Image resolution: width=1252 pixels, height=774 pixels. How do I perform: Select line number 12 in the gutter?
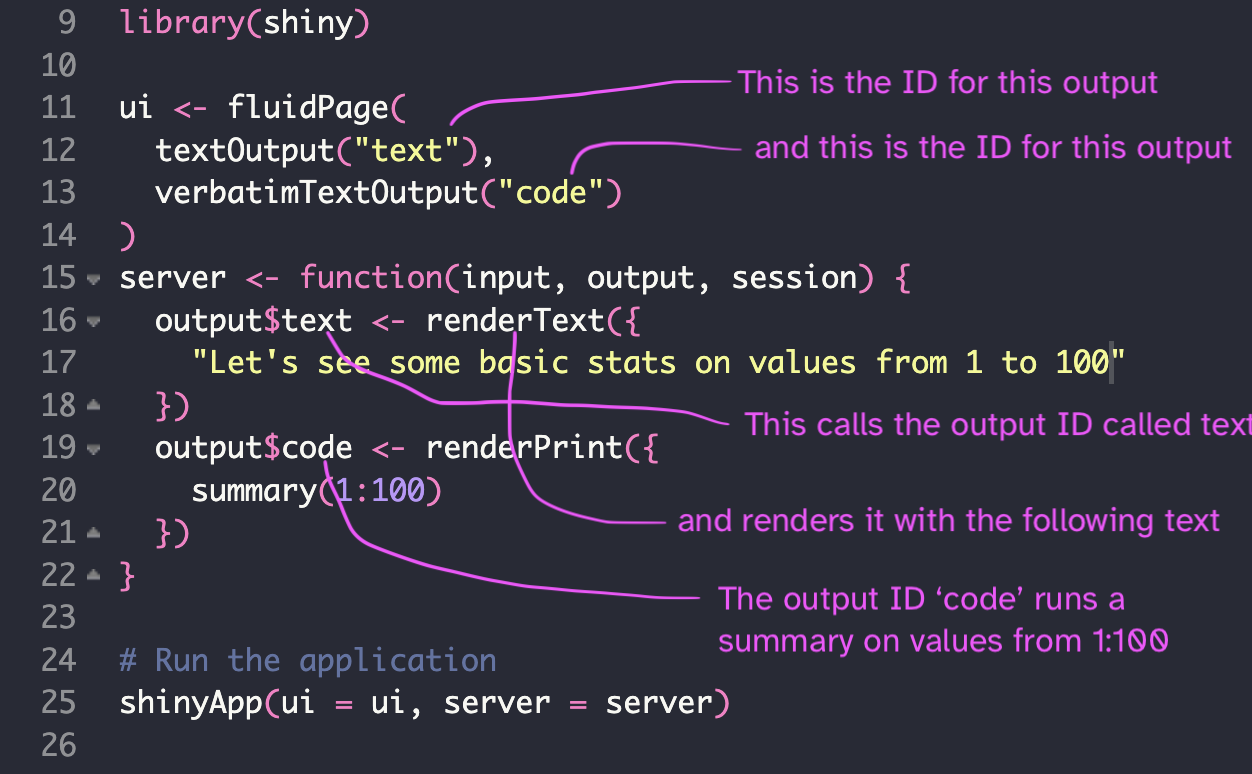click(x=58, y=150)
